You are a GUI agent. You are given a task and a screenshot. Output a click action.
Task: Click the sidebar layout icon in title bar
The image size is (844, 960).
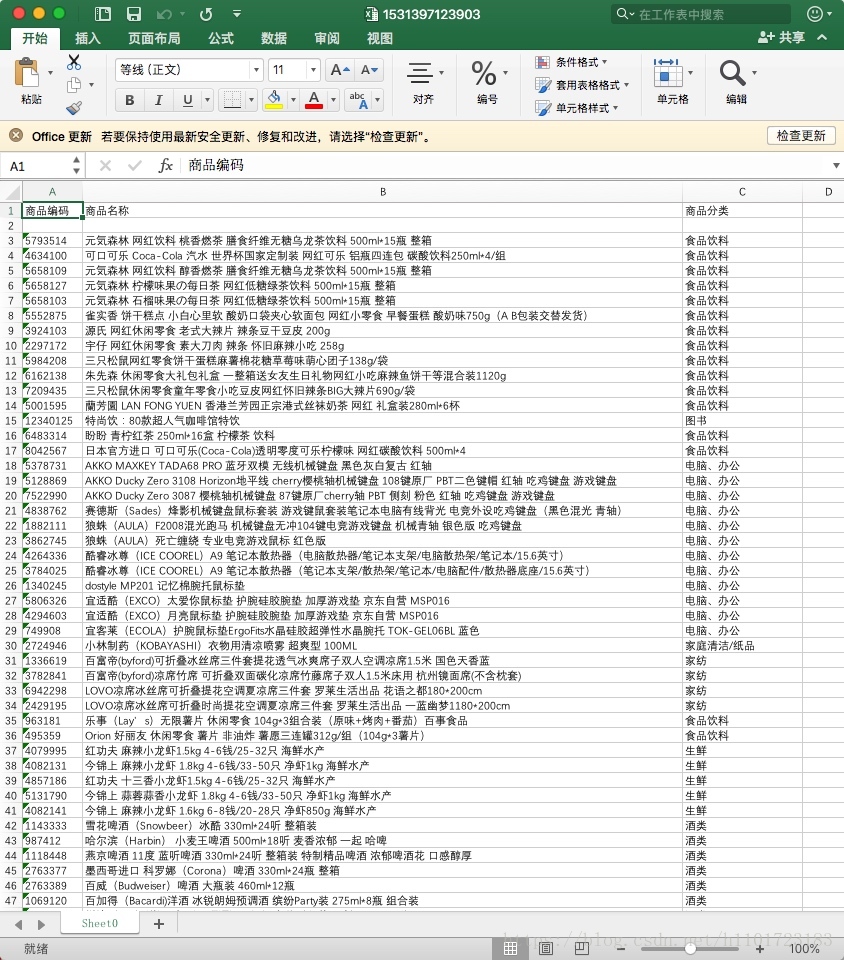103,14
